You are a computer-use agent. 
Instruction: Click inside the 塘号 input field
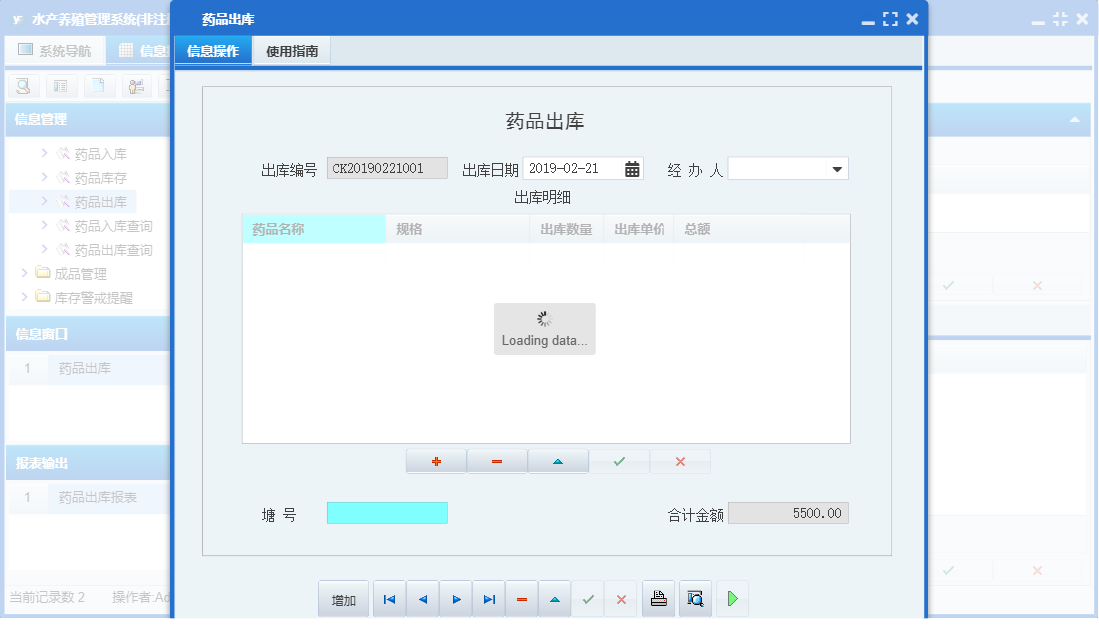pos(386,512)
